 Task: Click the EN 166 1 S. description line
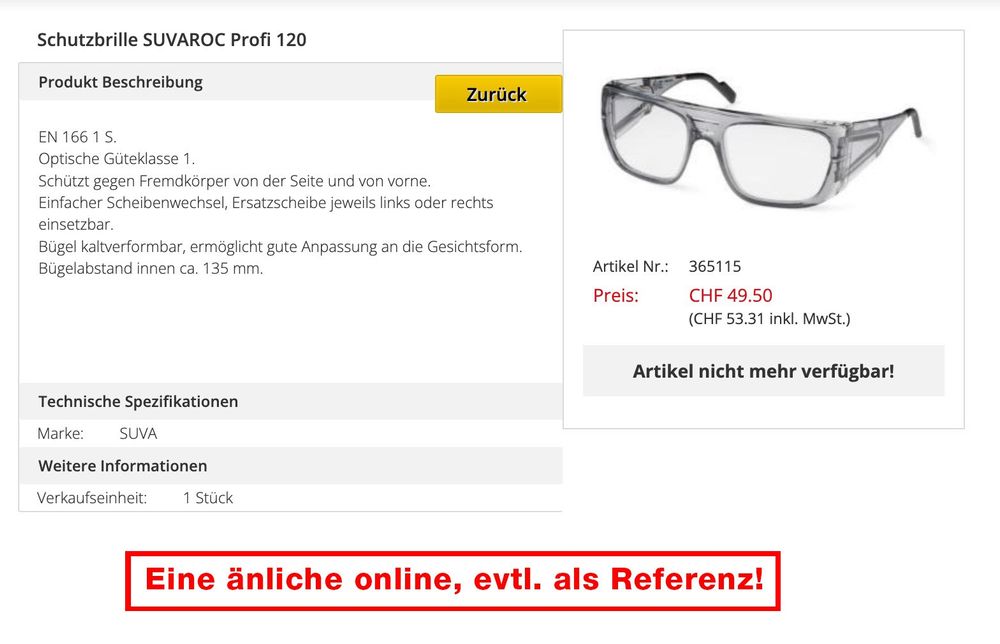pos(77,137)
